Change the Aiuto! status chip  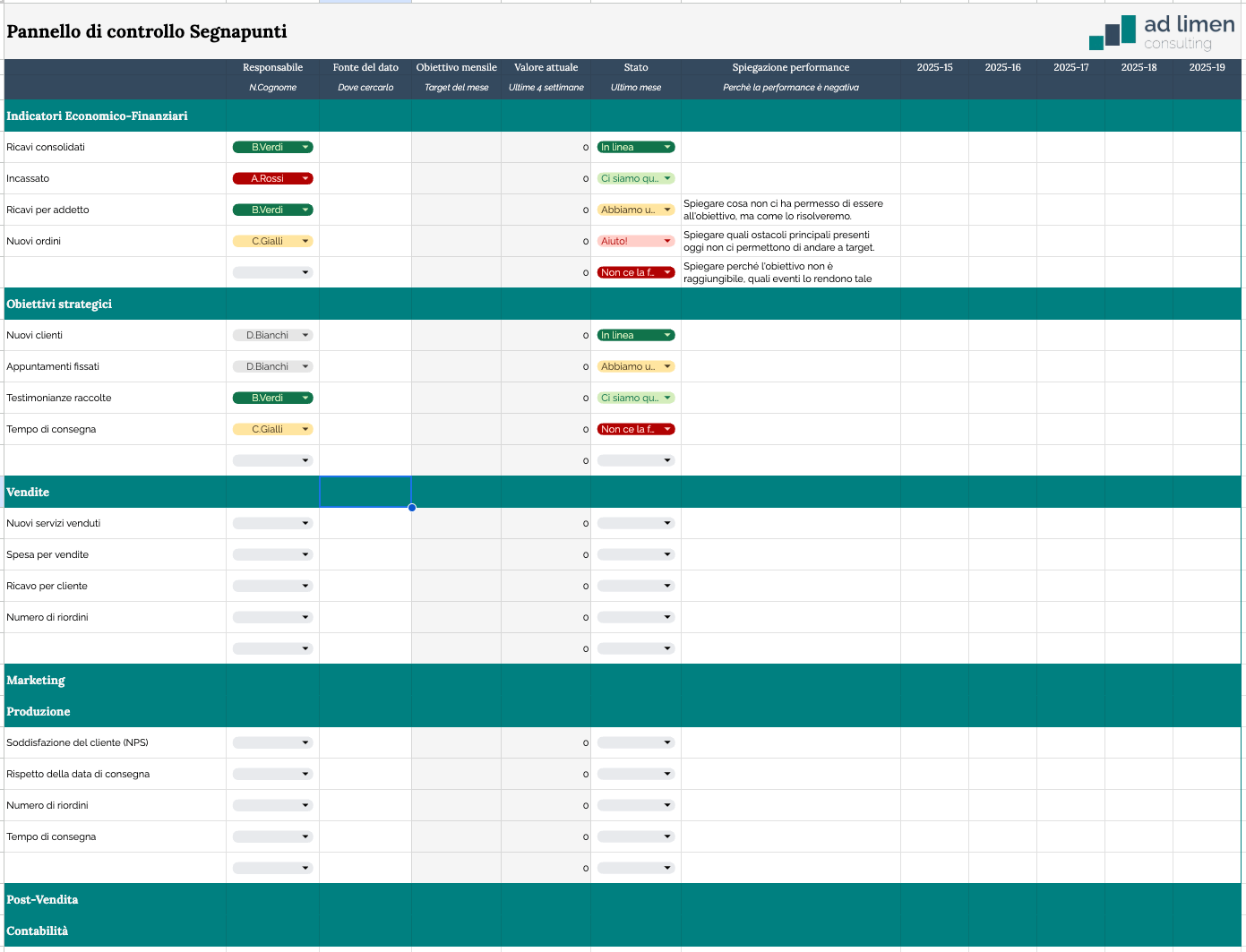[x=636, y=241]
